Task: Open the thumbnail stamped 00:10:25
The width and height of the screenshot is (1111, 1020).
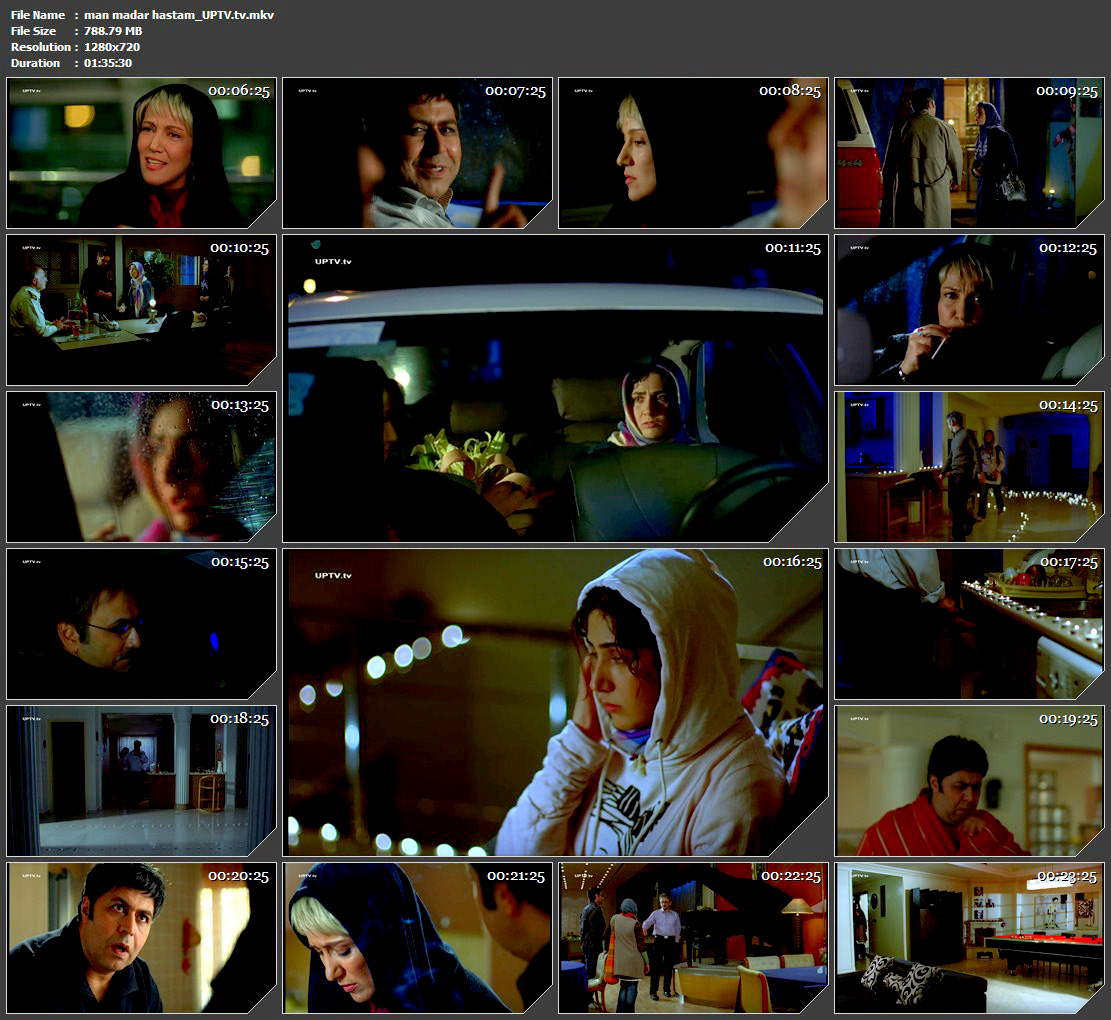Action: pyautogui.click(x=142, y=310)
